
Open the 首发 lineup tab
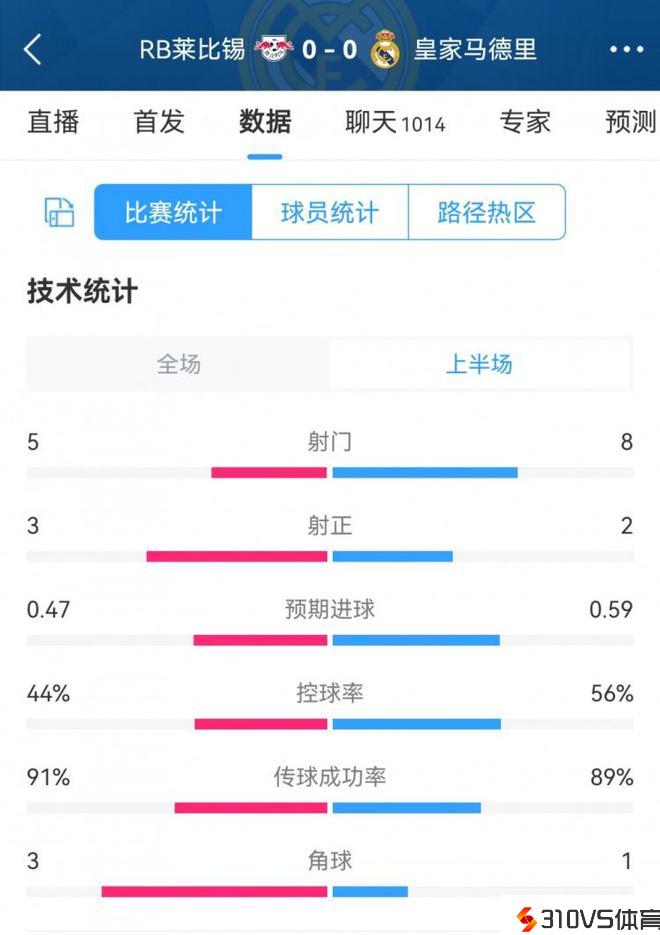(x=159, y=122)
